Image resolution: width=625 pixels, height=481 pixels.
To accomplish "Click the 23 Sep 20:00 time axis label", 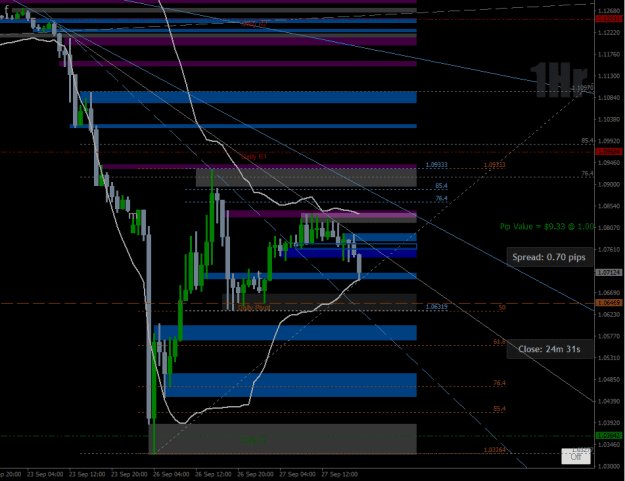I will click(129, 474).
